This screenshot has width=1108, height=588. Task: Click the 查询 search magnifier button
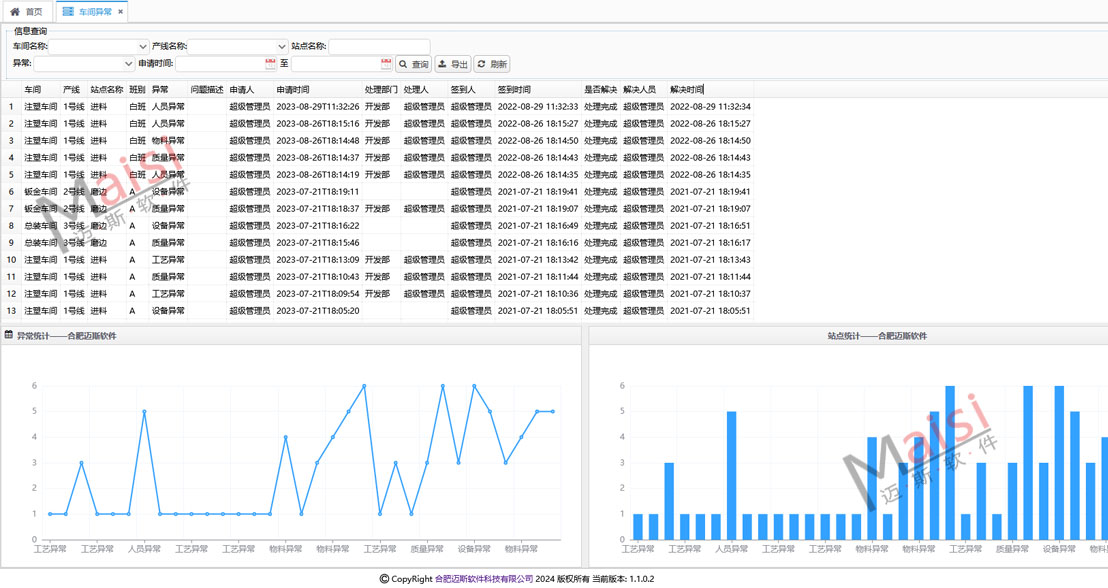pyautogui.click(x=413, y=64)
